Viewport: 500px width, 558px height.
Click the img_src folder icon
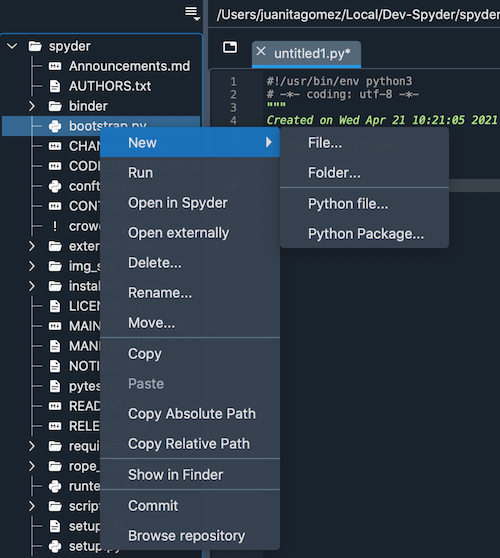click(x=55, y=266)
